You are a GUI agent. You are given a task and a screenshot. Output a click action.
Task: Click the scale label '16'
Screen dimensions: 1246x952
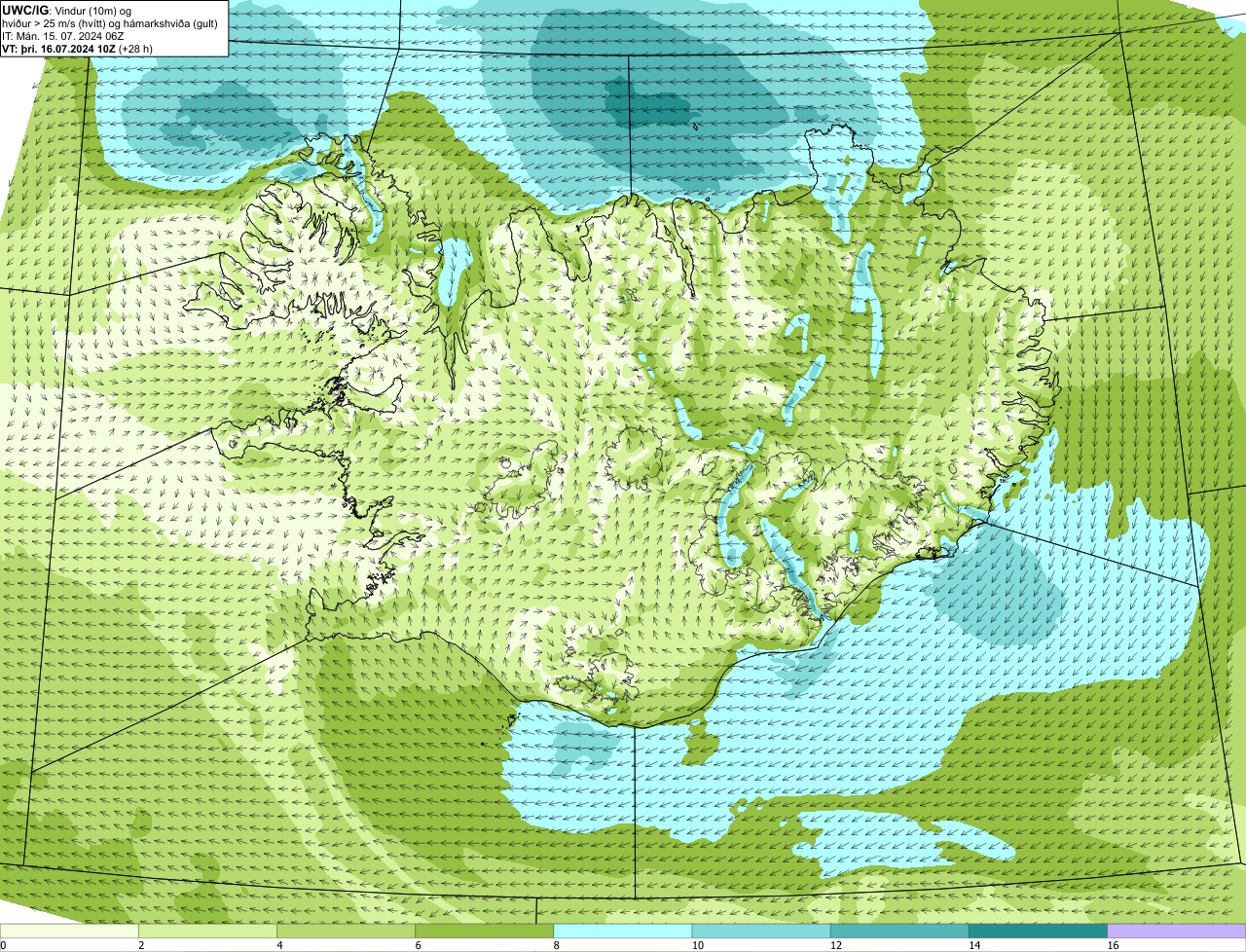pos(1113,945)
